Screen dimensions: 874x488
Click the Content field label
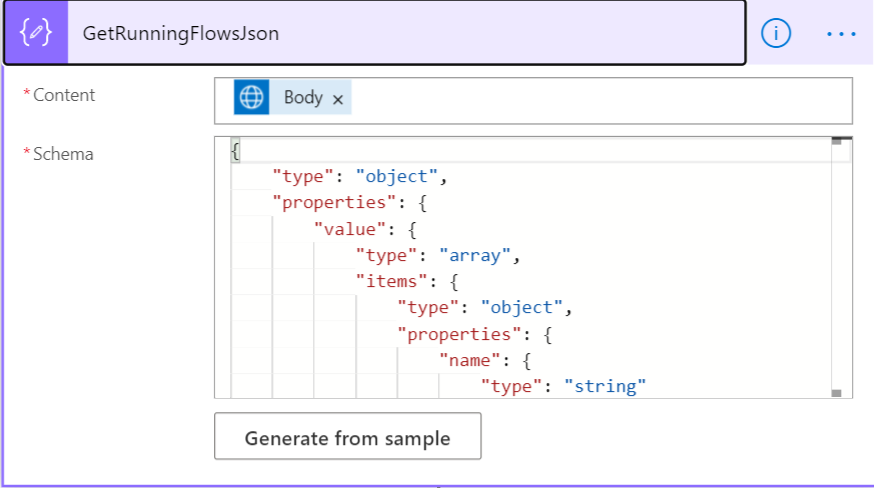pos(64,95)
